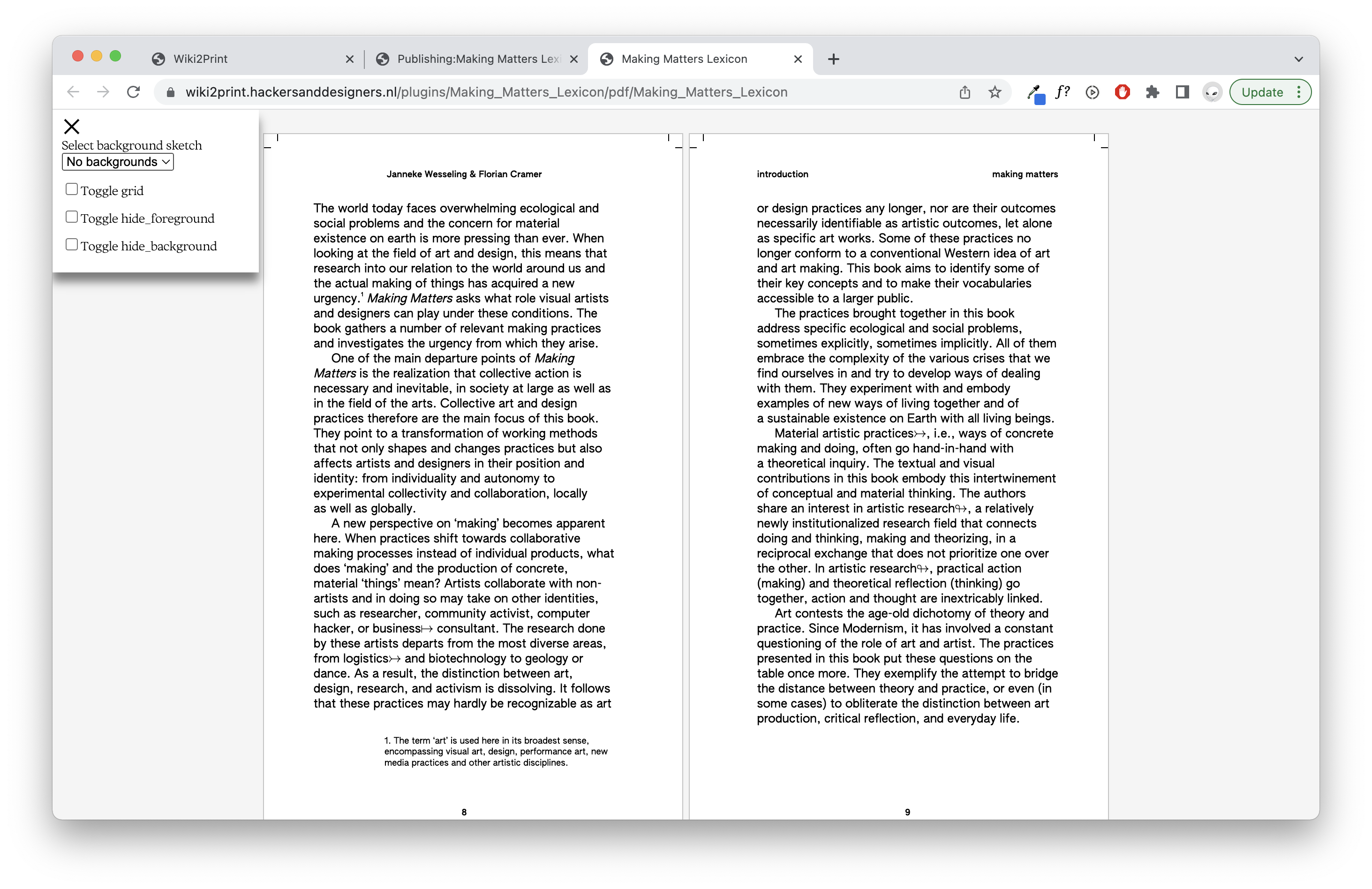Toggle the grid display checkbox
Screen dimensions: 1372x889
coord(71,189)
